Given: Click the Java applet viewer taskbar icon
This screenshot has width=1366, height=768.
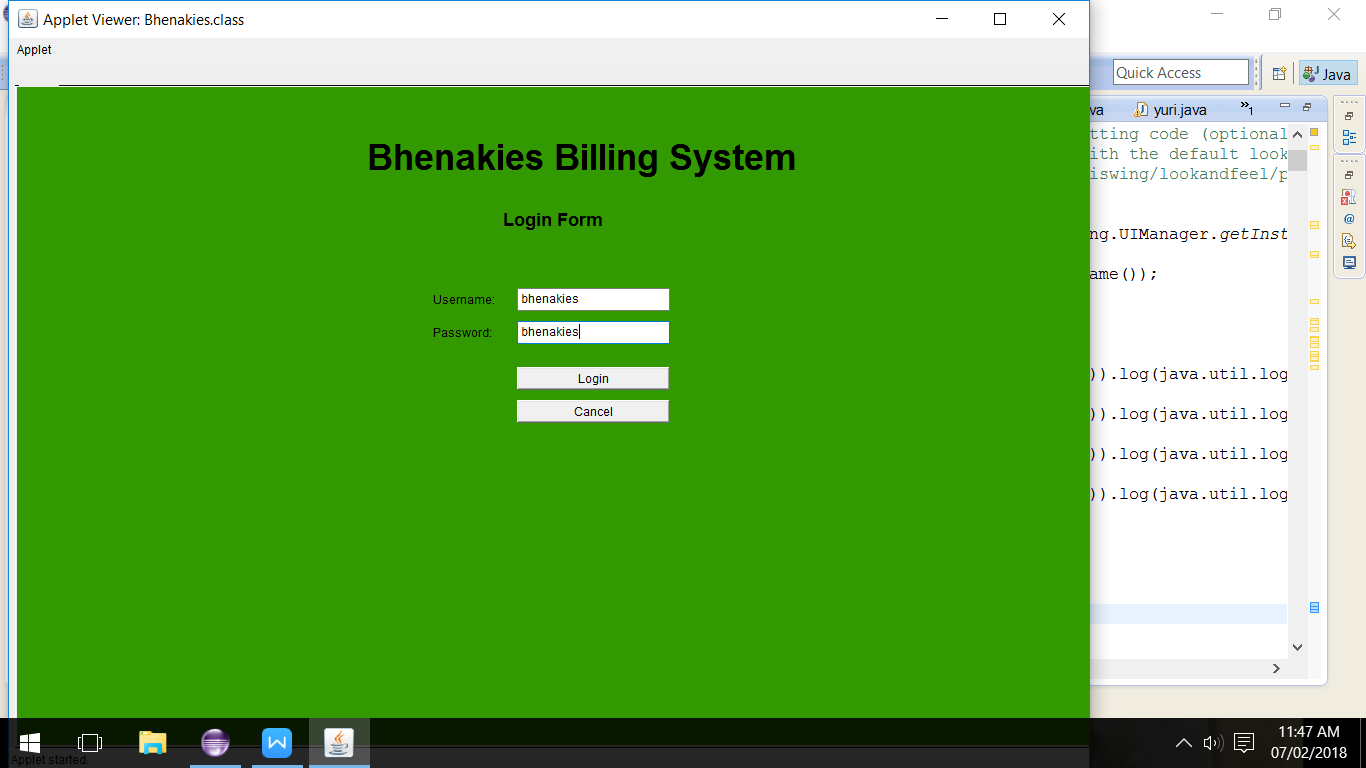Looking at the screenshot, I should pos(339,743).
